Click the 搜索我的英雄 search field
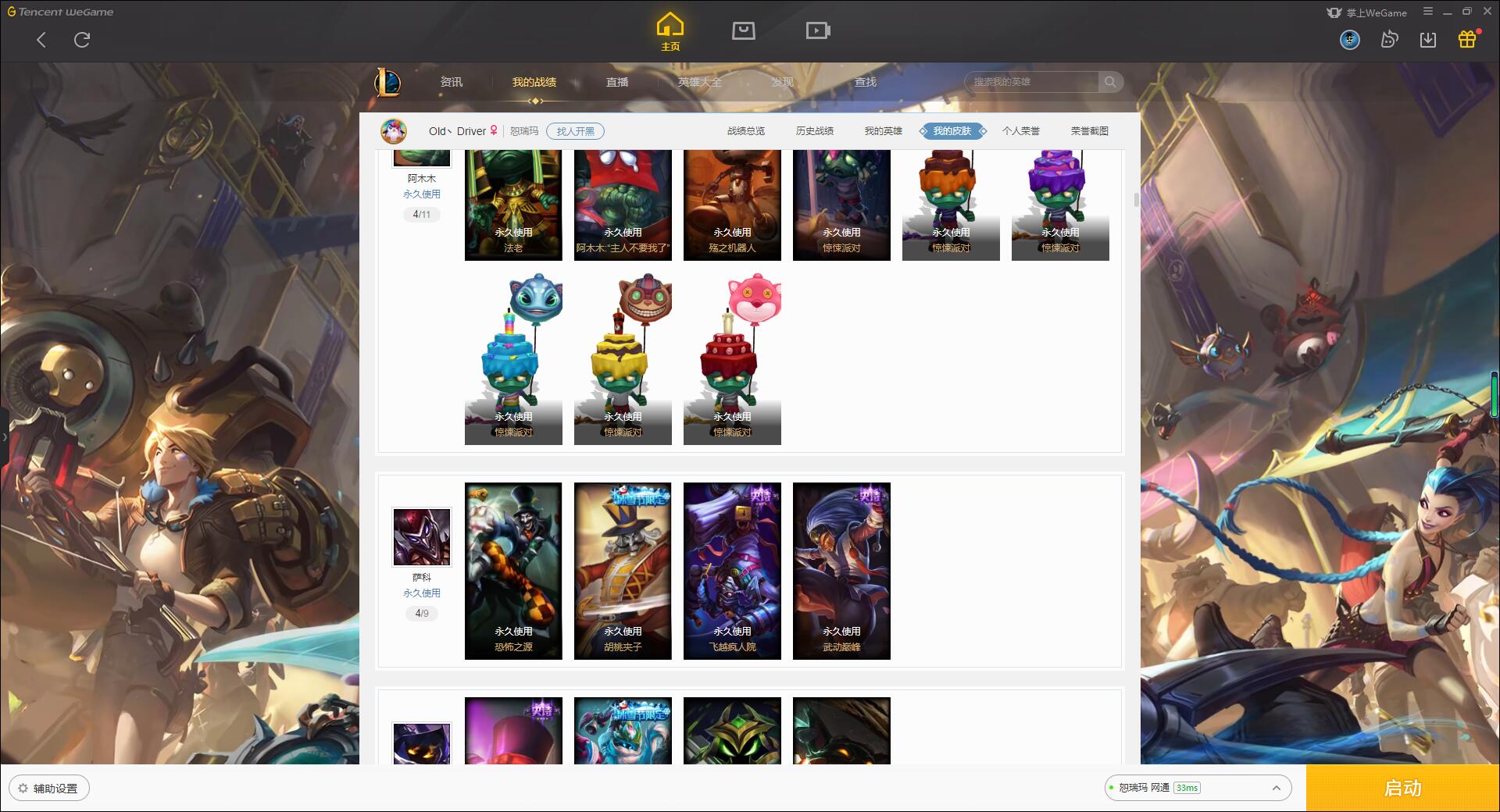 pyautogui.click(x=1033, y=82)
